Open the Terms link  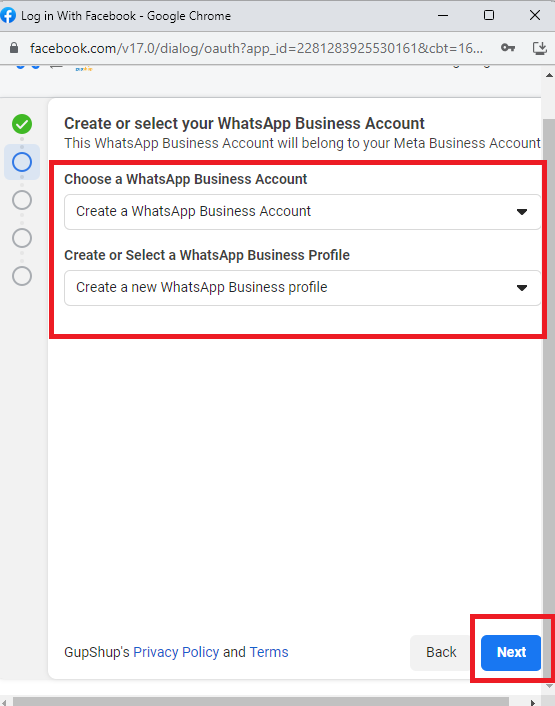click(x=269, y=652)
